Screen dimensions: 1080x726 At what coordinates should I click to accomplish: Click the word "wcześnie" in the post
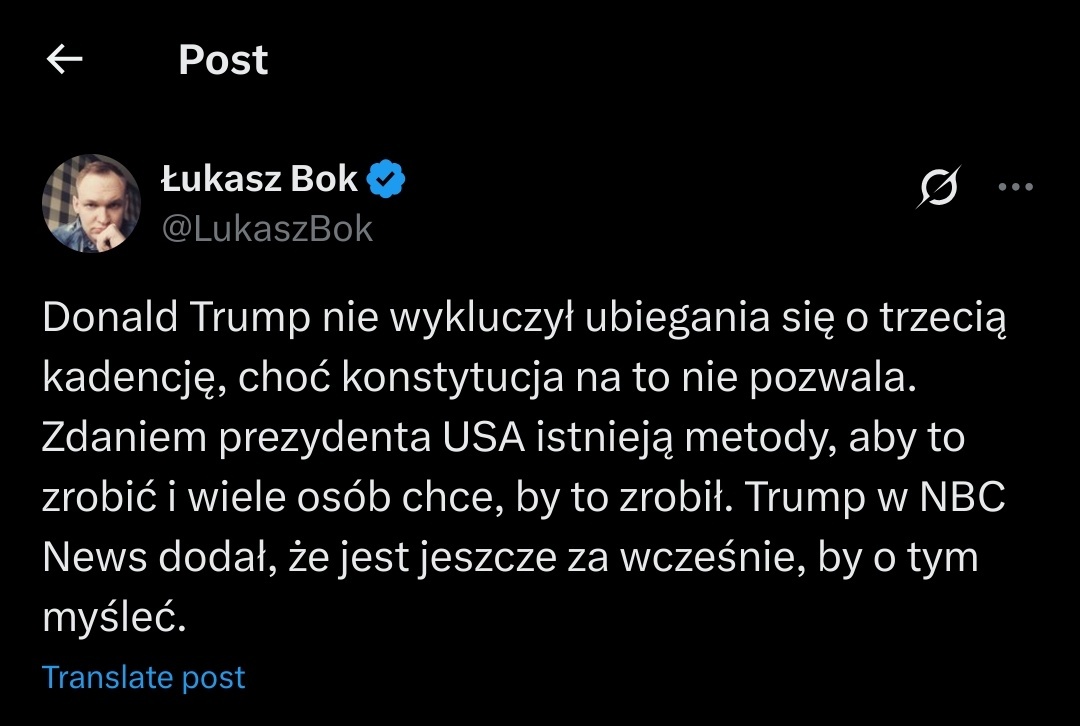click(x=706, y=558)
